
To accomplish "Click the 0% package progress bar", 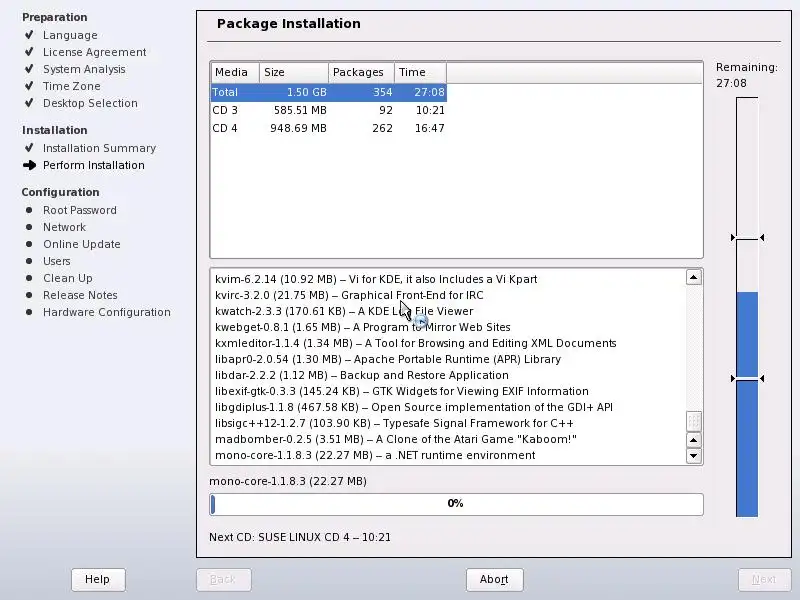I will pyautogui.click(x=456, y=504).
